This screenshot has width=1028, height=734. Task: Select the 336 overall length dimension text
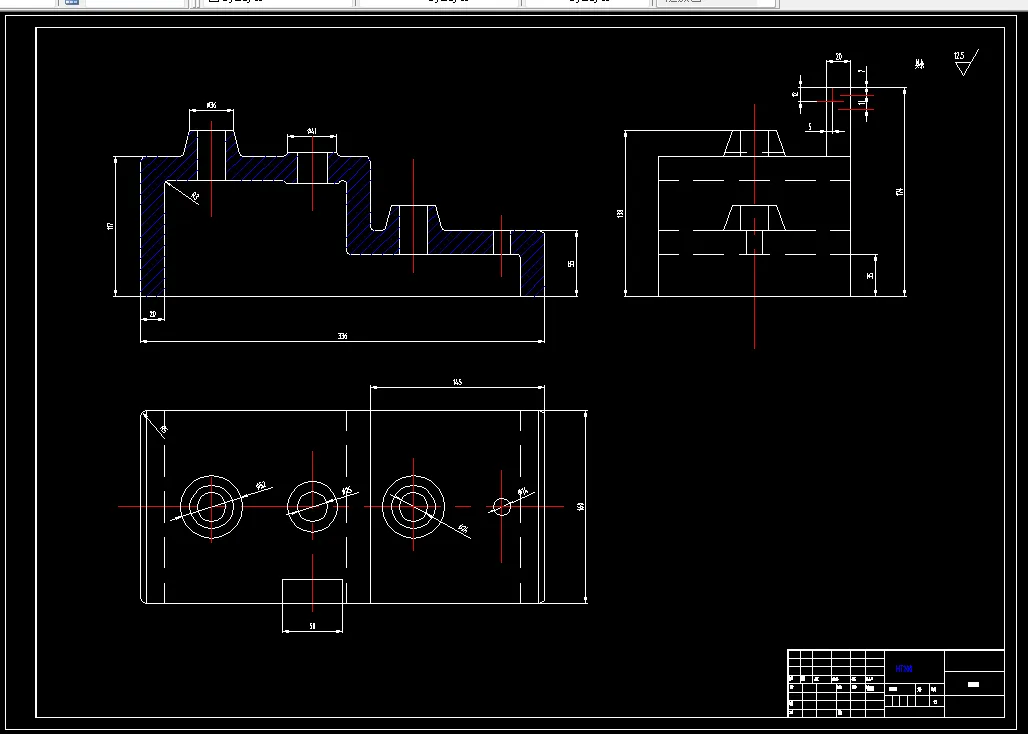click(x=342, y=336)
